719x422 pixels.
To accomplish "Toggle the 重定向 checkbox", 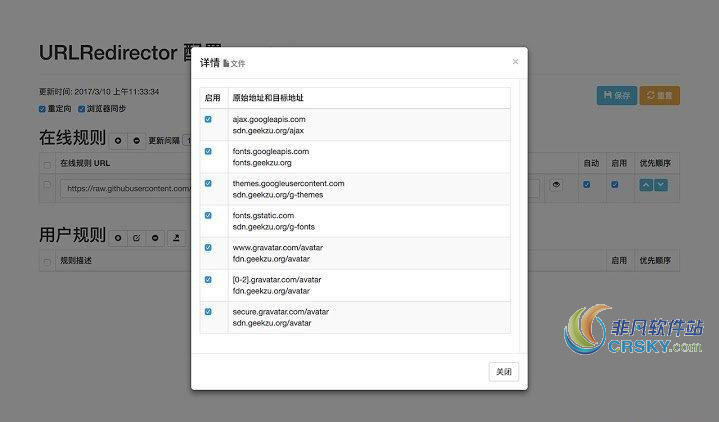I will click(42, 109).
